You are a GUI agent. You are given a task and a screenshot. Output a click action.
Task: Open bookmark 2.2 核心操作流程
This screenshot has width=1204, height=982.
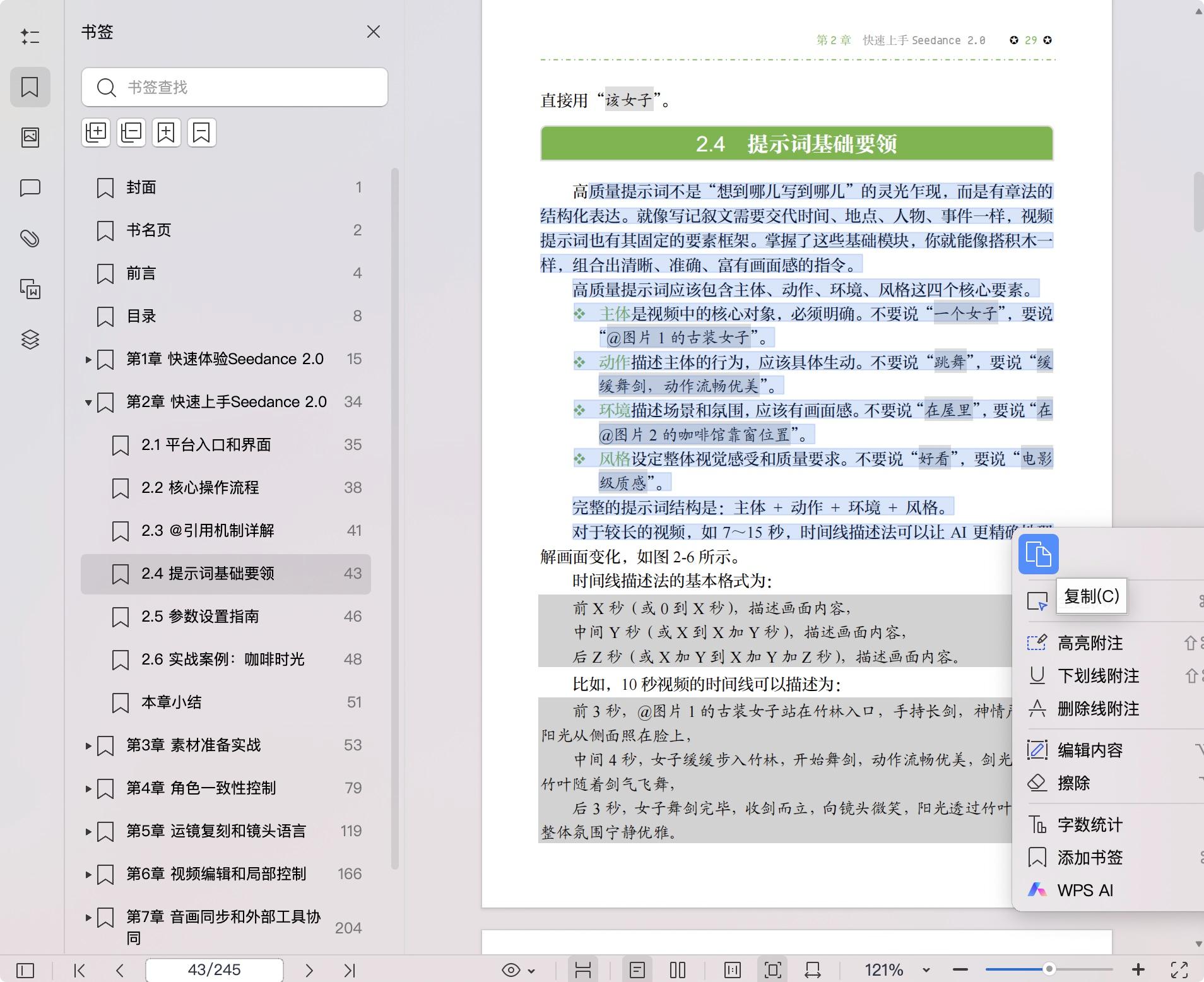(226, 488)
